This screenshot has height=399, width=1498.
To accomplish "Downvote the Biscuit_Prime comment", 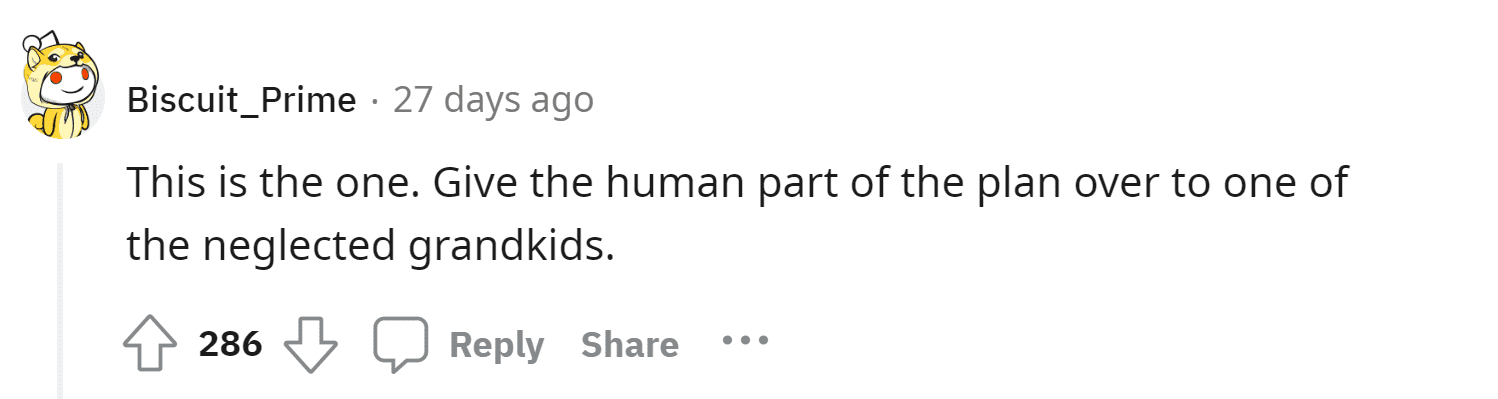I will click(x=311, y=345).
